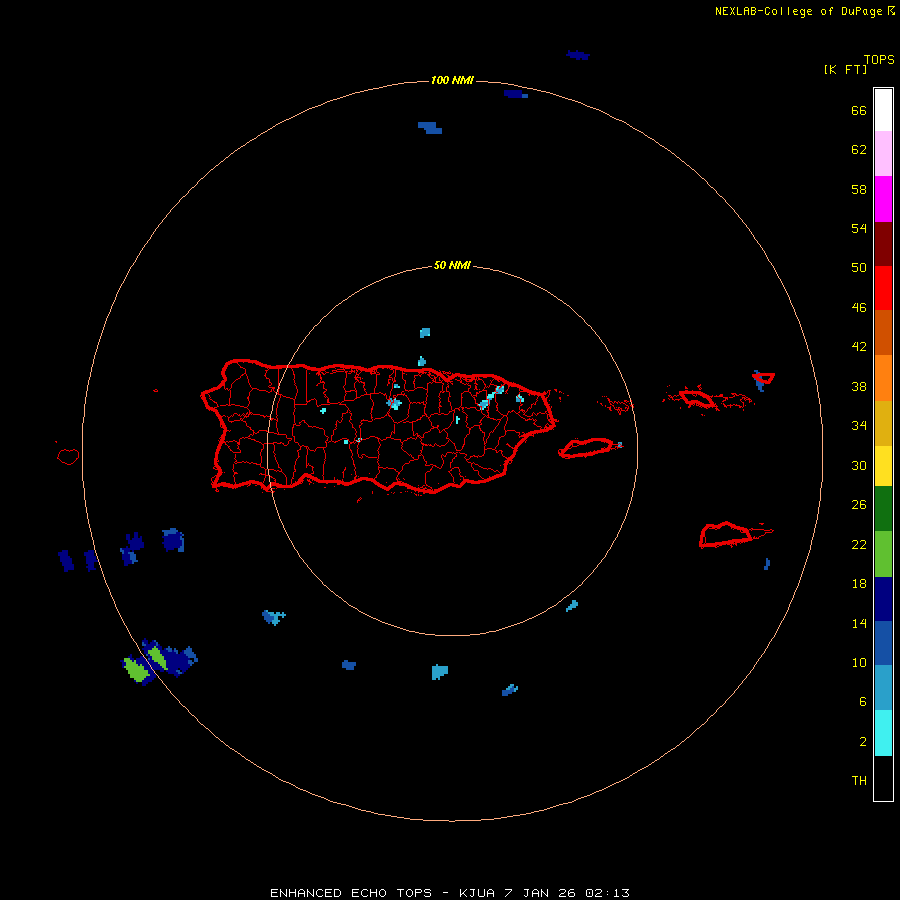Click the dark orange legend swatch
The height and width of the screenshot is (900, 900).
[x=883, y=332]
